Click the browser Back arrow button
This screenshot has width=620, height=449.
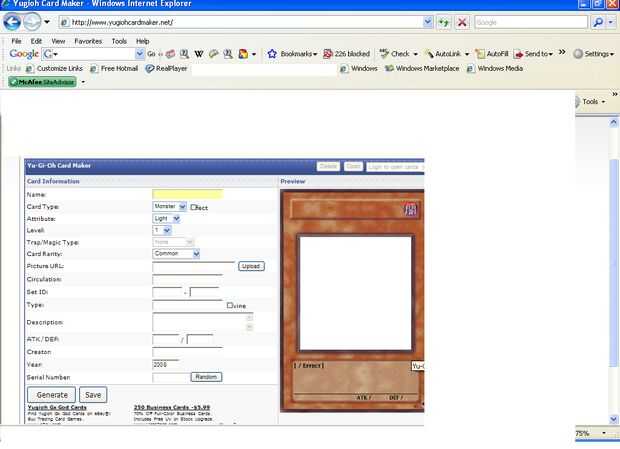tap(12, 22)
